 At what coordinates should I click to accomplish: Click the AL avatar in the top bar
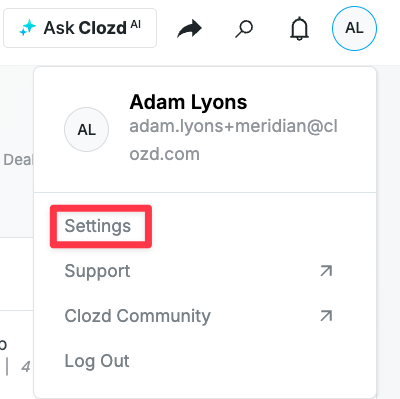[354, 28]
